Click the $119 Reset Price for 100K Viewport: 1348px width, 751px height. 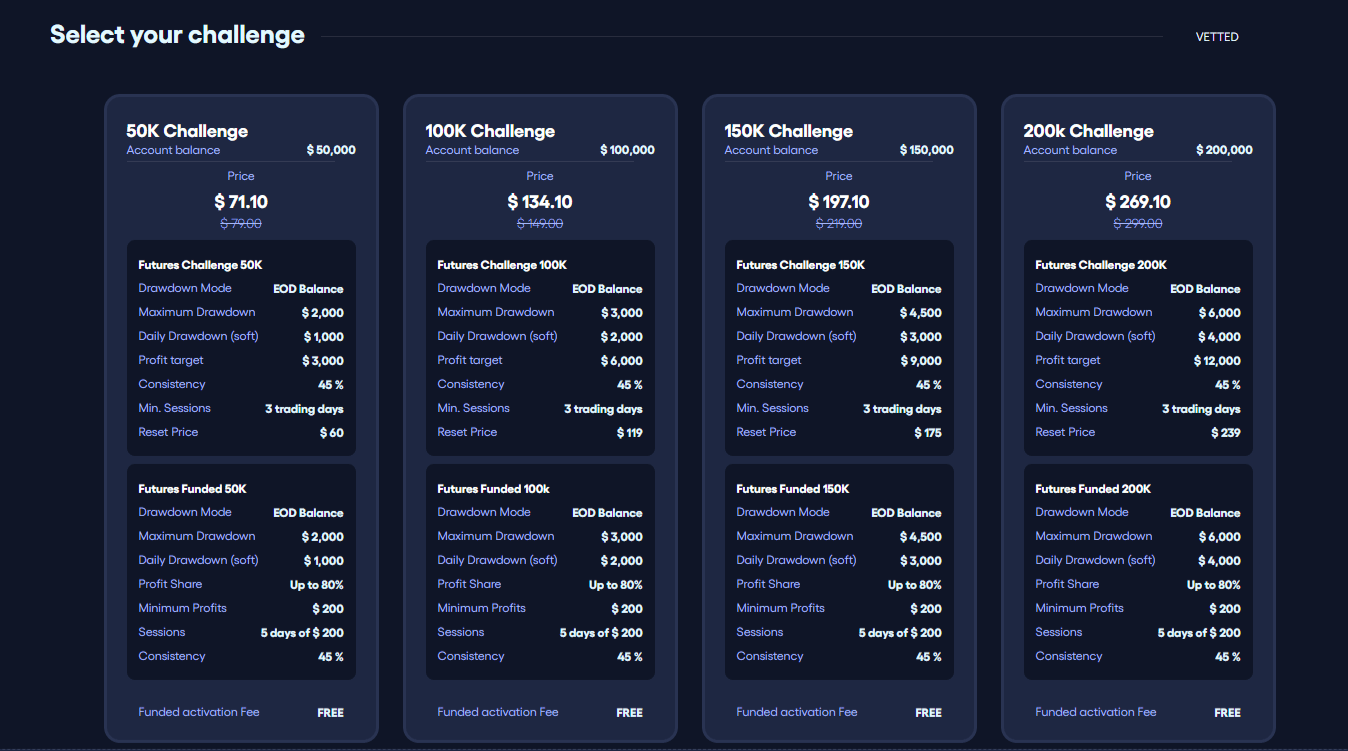coord(540,431)
